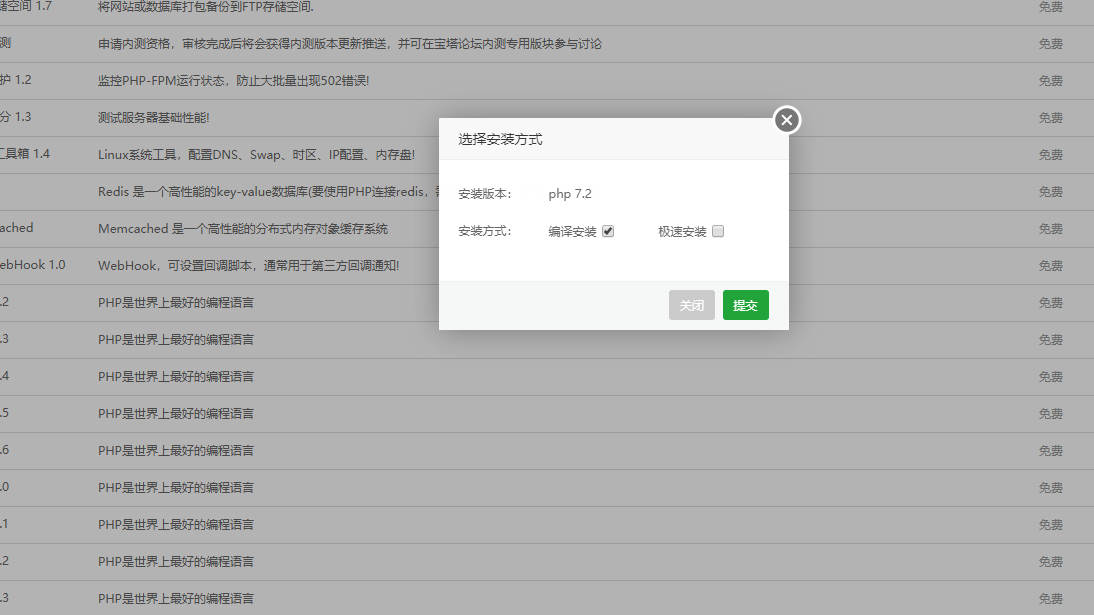Viewport: 1094px width, 615px height.
Task: Click the 工具箱 1.4 plugin name
Action: pyautogui.click(x=24, y=154)
